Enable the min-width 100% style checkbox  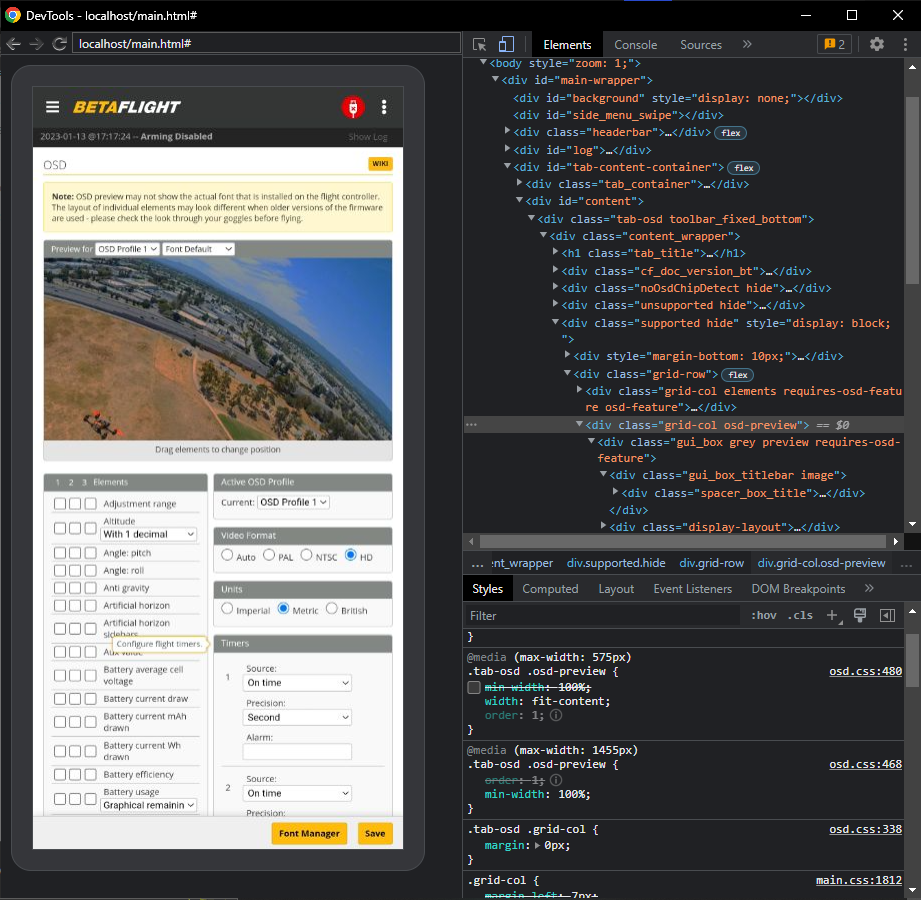tap(474, 687)
